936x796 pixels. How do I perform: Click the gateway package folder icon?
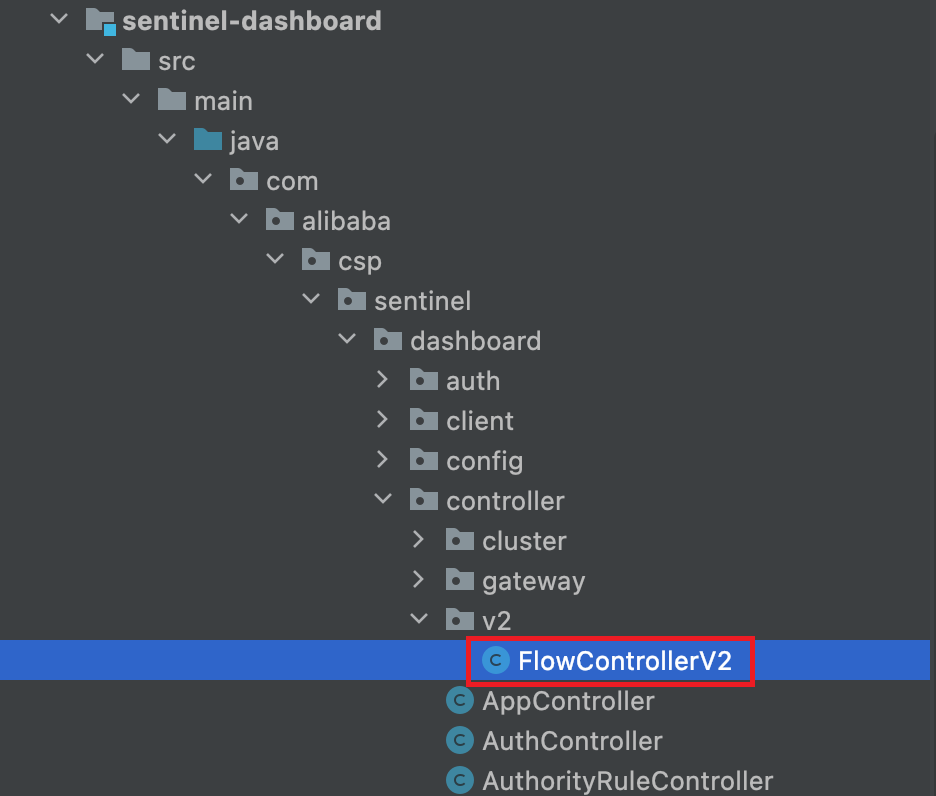(x=460, y=579)
